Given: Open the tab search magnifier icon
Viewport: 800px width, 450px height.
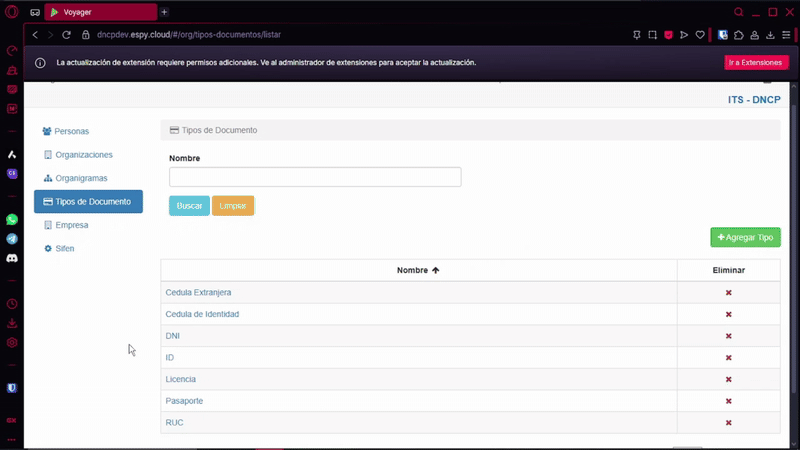Looking at the screenshot, I should point(739,12).
